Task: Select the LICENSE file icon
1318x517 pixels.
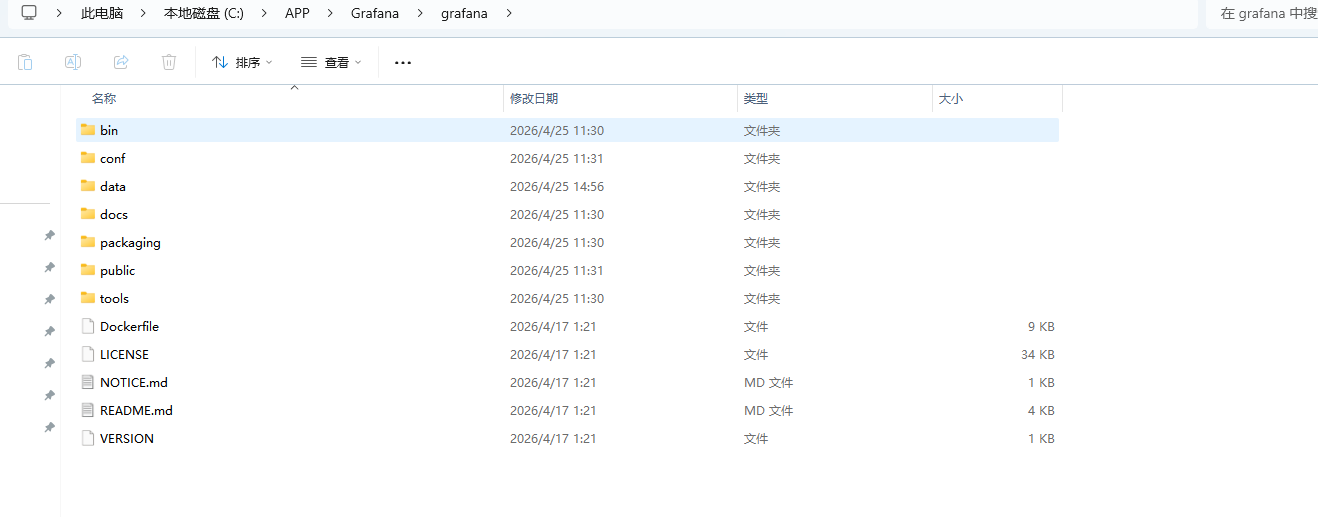Action: tap(88, 354)
